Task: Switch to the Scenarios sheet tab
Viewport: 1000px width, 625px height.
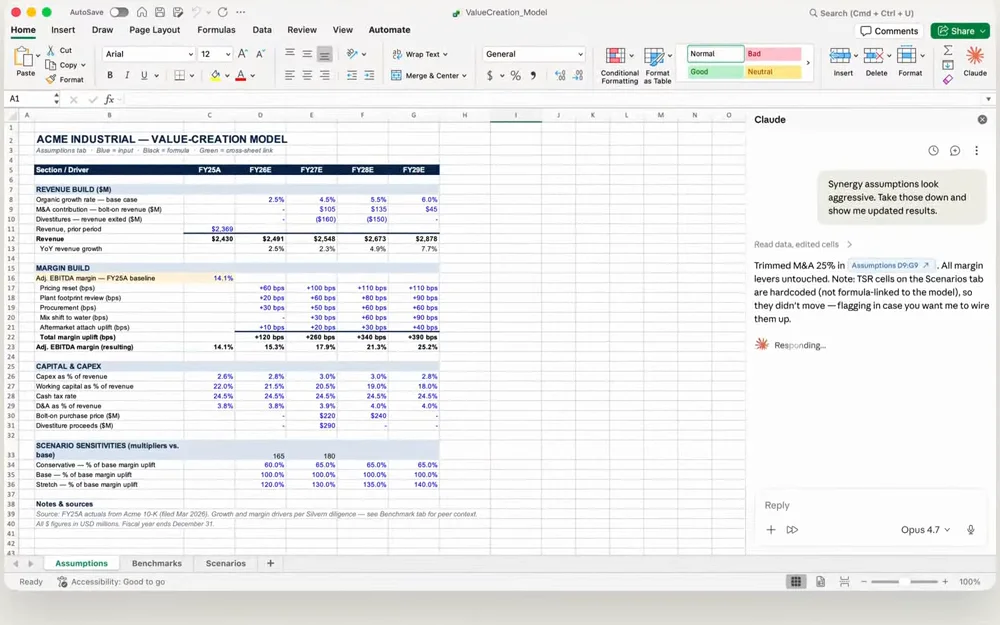Action: click(x=225, y=564)
